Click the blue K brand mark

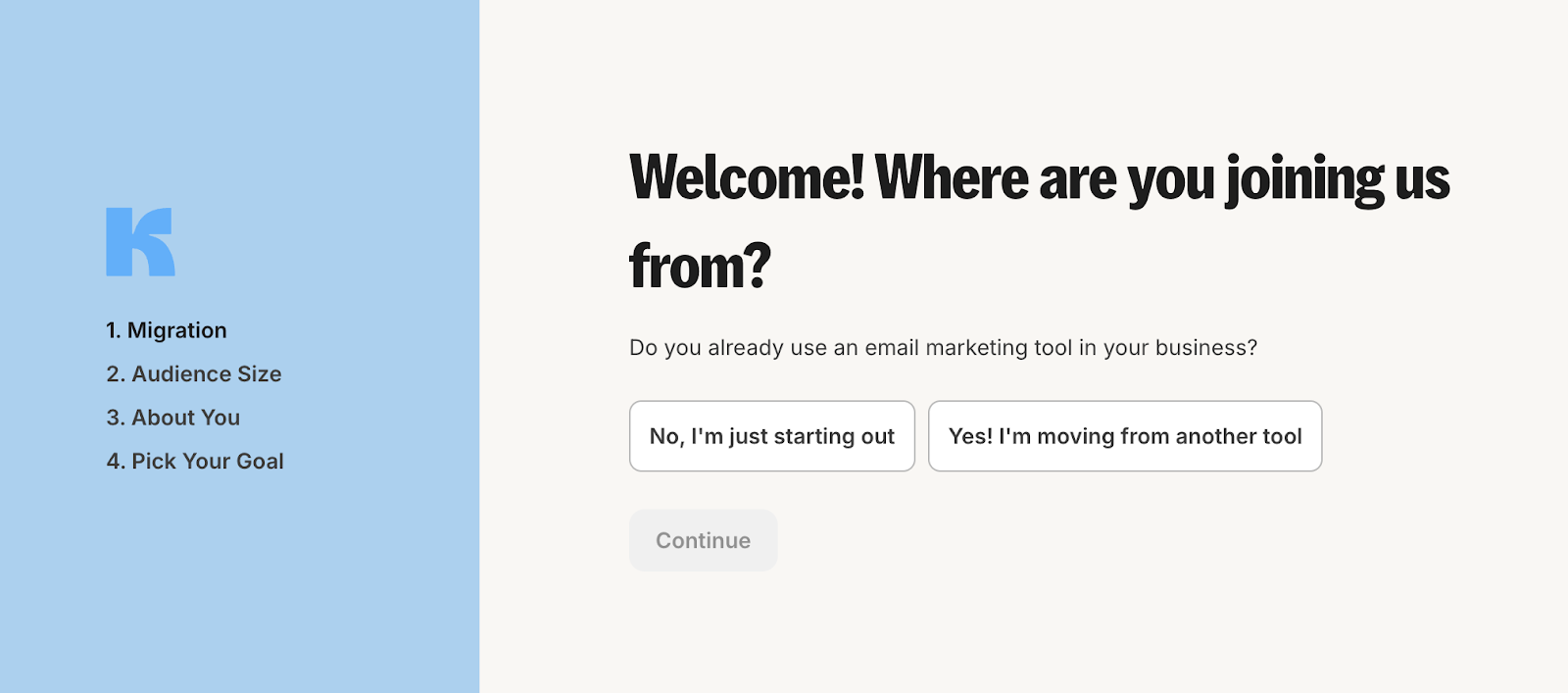140,243
